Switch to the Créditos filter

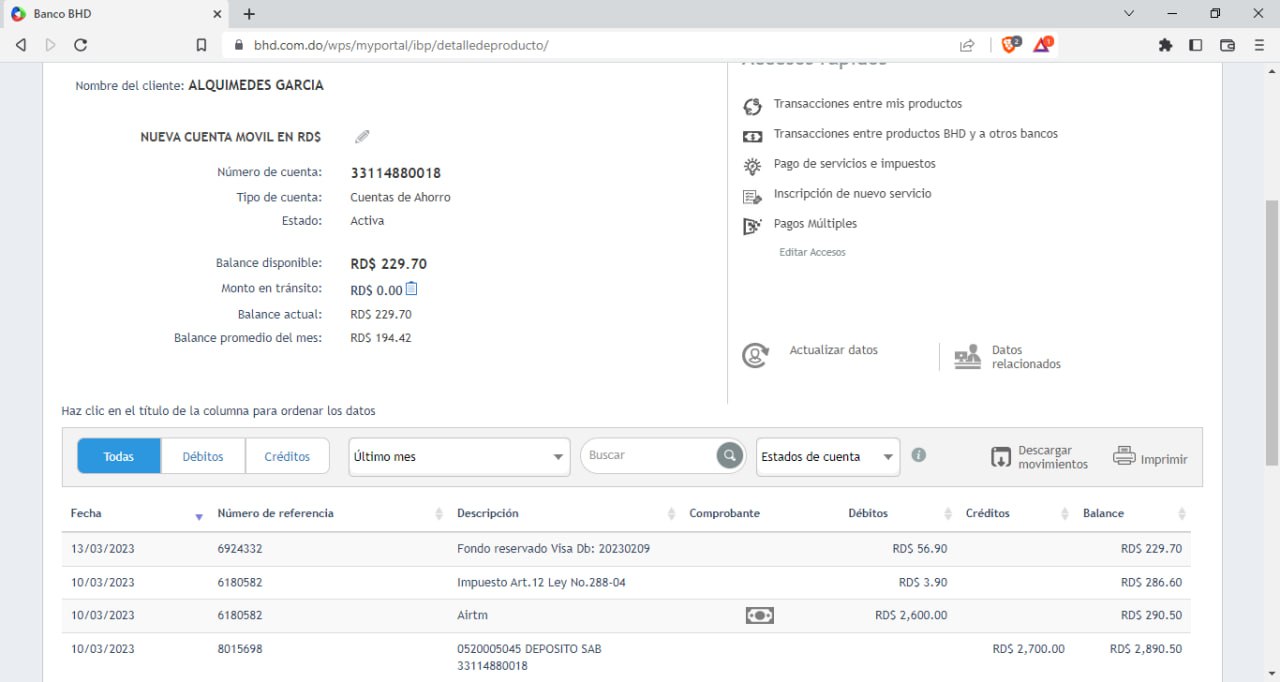point(287,456)
